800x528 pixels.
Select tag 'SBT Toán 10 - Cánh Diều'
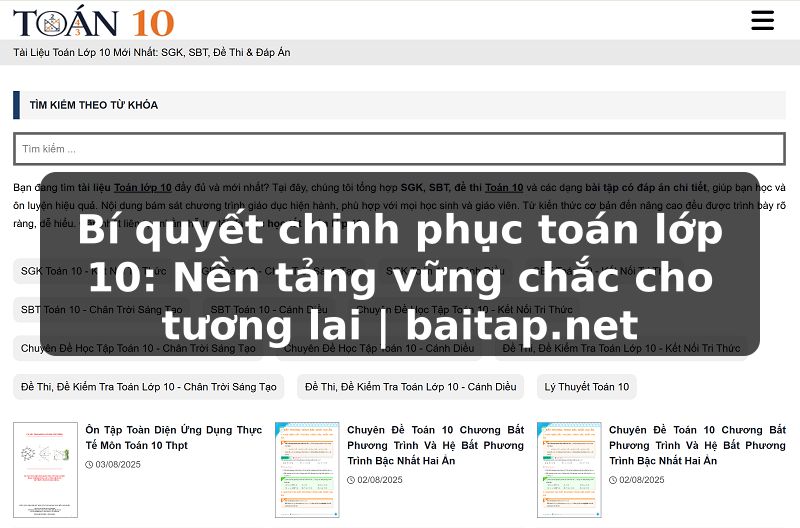pos(269,310)
